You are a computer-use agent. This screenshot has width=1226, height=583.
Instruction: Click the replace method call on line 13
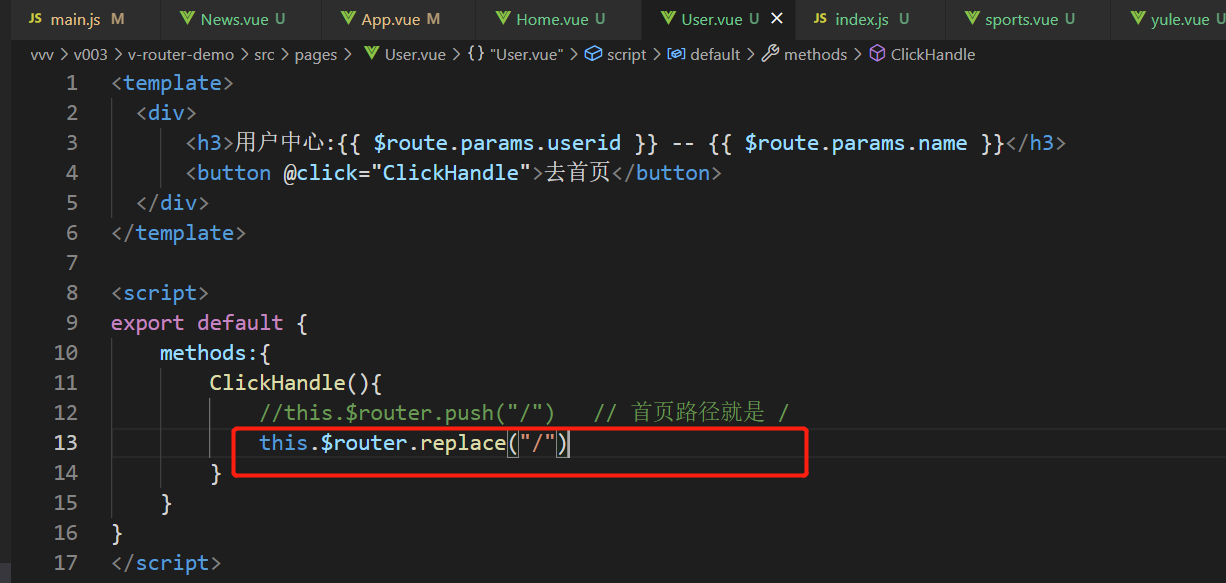(462, 443)
